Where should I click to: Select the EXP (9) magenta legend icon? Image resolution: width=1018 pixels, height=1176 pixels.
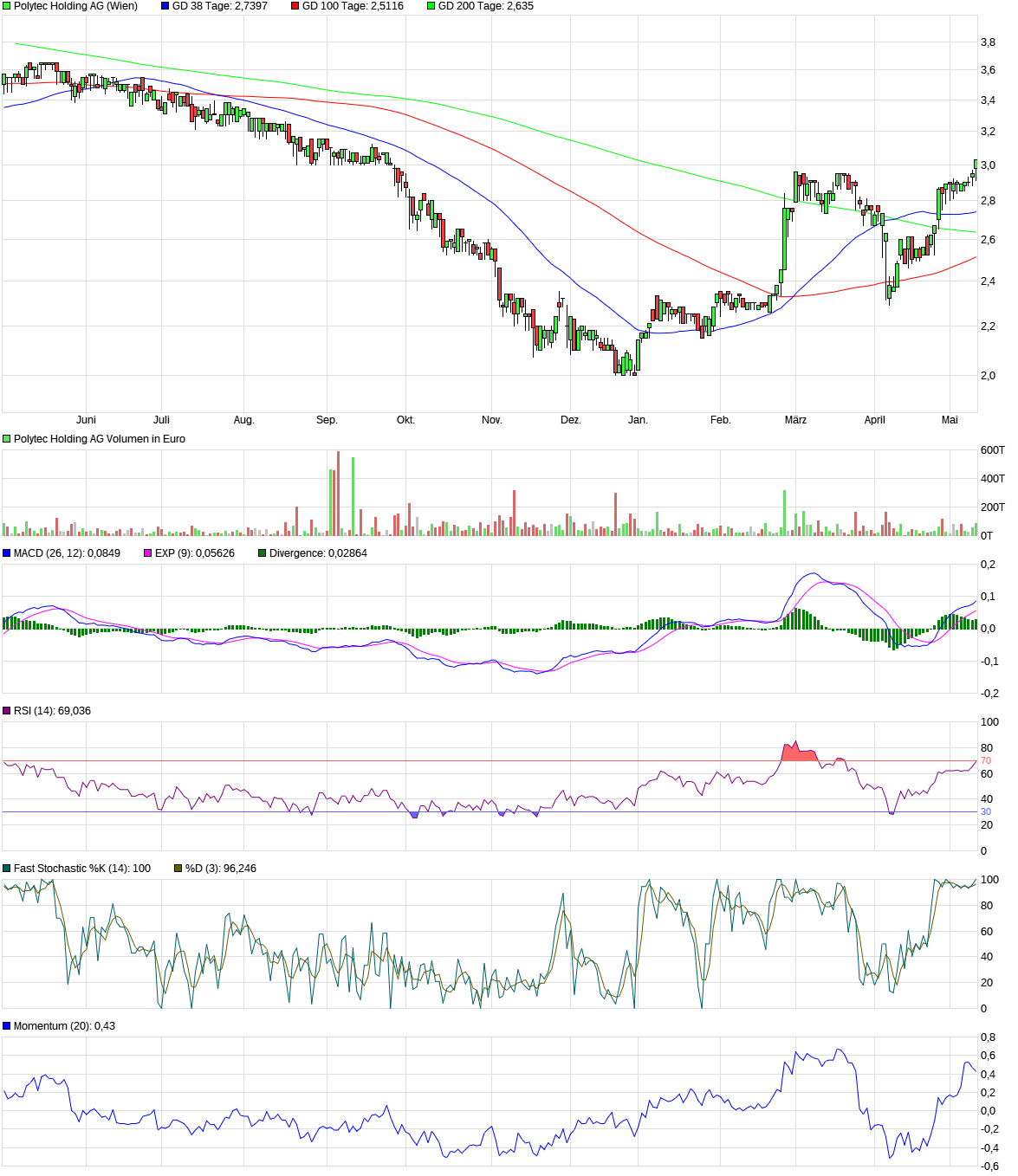point(148,552)
